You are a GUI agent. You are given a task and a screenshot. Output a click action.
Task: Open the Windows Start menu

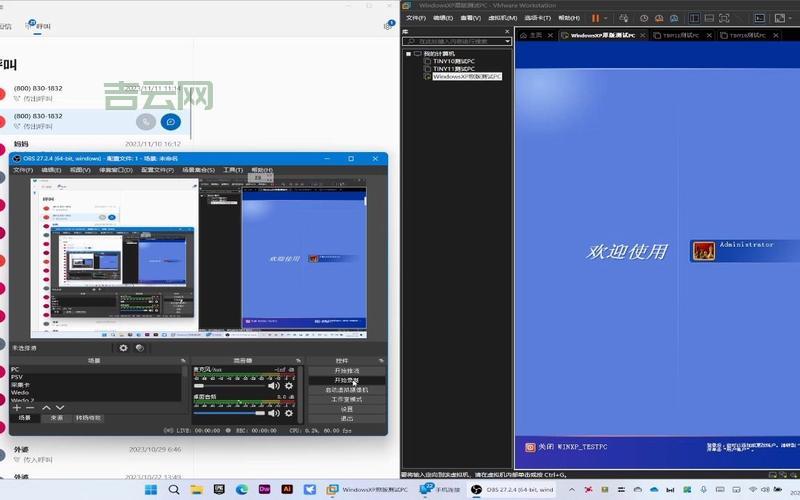point(151,489)
